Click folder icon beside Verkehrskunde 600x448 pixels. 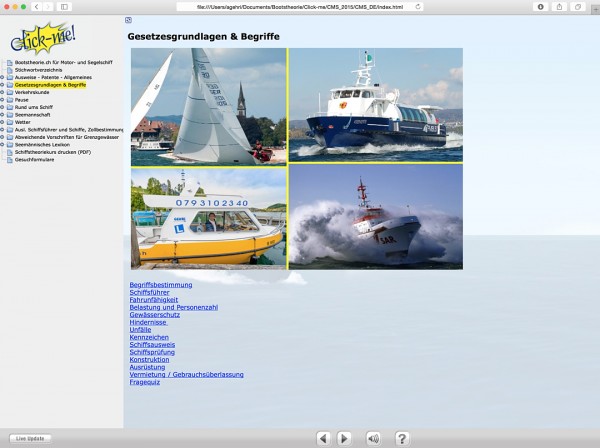pos(10,92)
